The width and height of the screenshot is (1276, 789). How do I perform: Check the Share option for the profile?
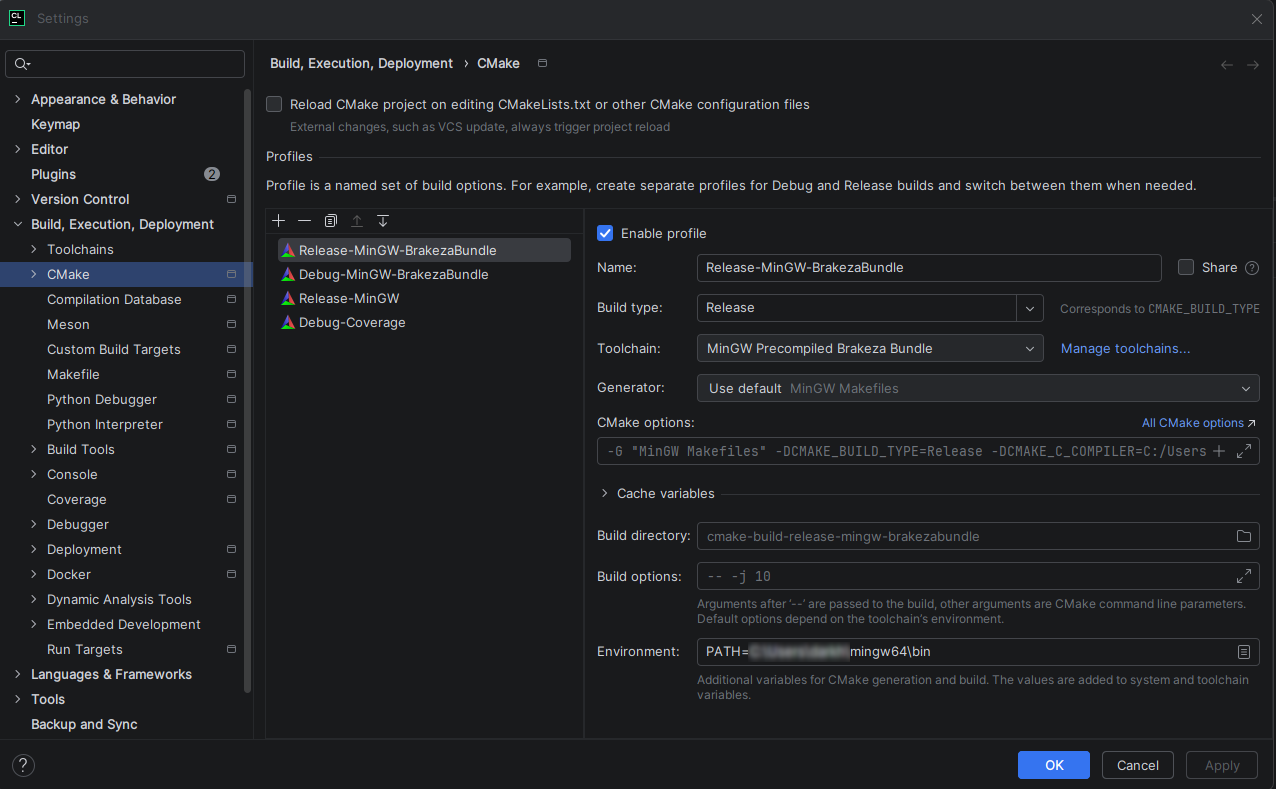[x=1185, y=267]
